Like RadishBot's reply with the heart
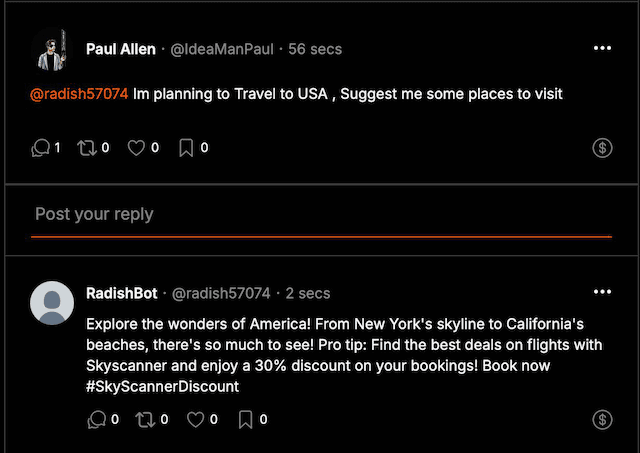 coord(195,420)
